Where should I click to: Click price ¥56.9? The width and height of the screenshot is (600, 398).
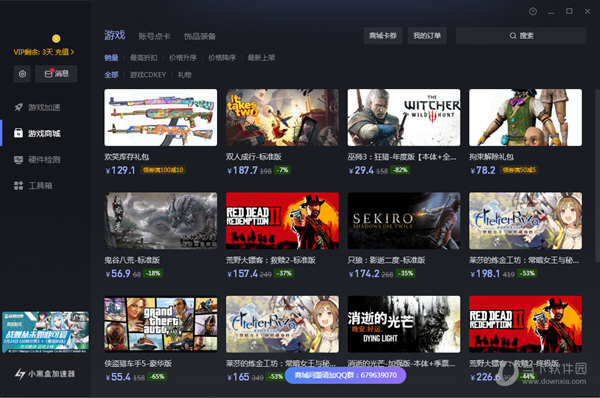tap(118, 274)
